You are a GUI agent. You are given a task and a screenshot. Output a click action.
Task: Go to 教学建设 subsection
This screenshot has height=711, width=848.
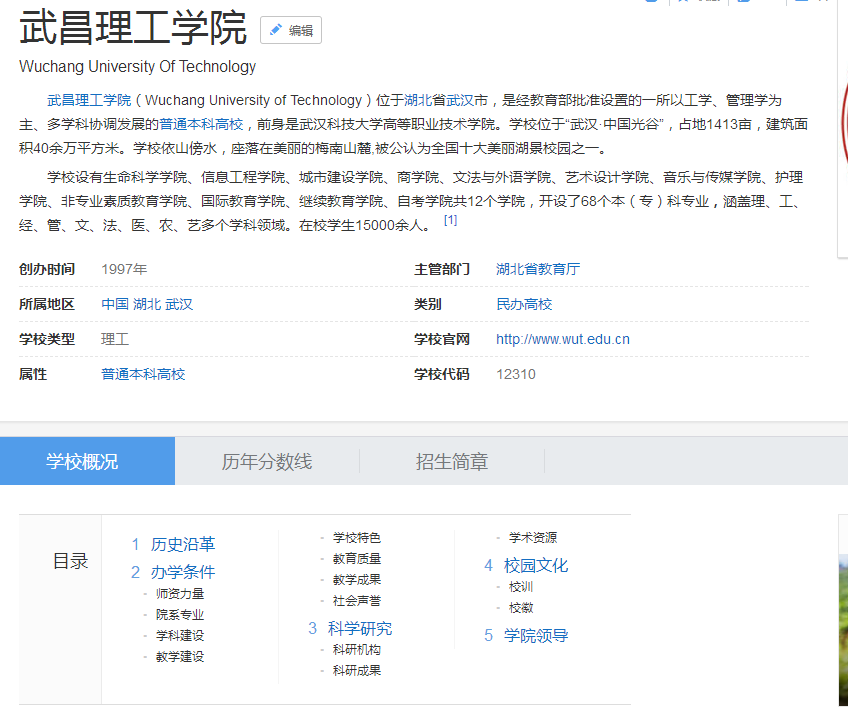pyautogui.click(x=180, y=657)
